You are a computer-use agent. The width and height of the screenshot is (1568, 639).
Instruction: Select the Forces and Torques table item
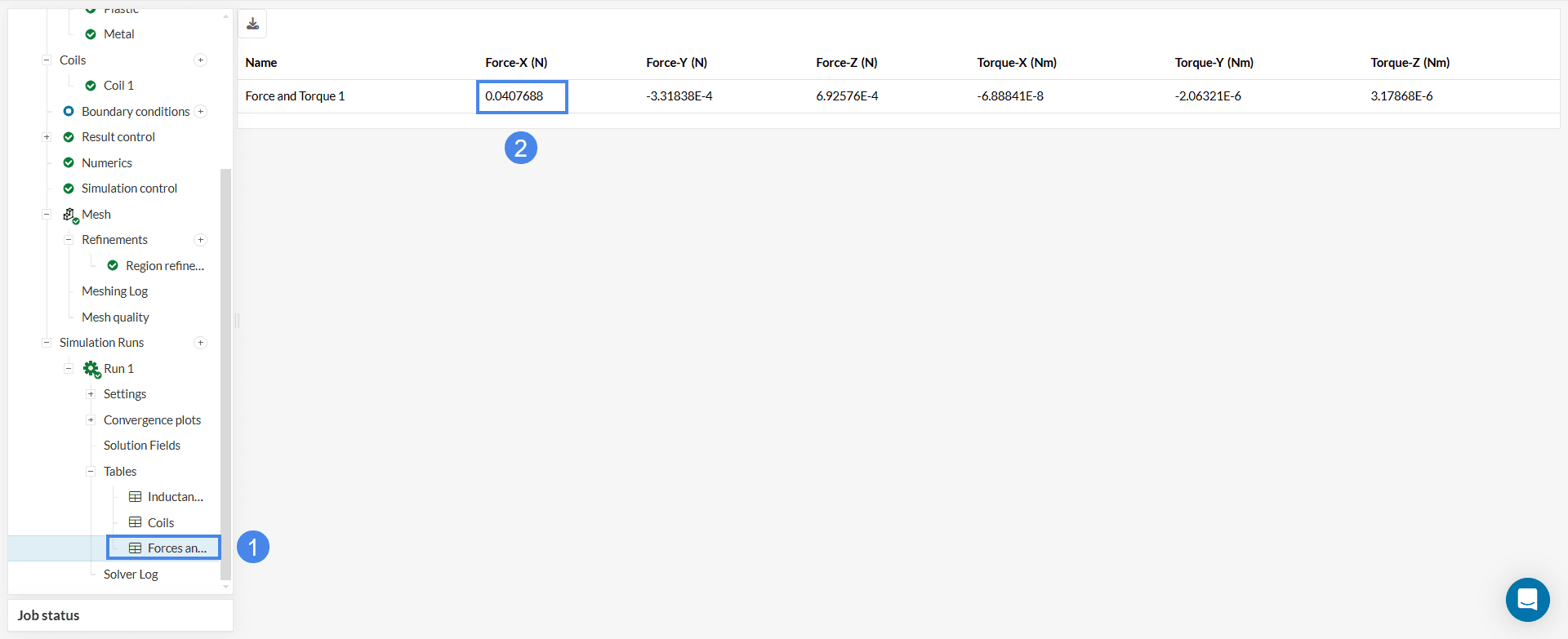176,548
